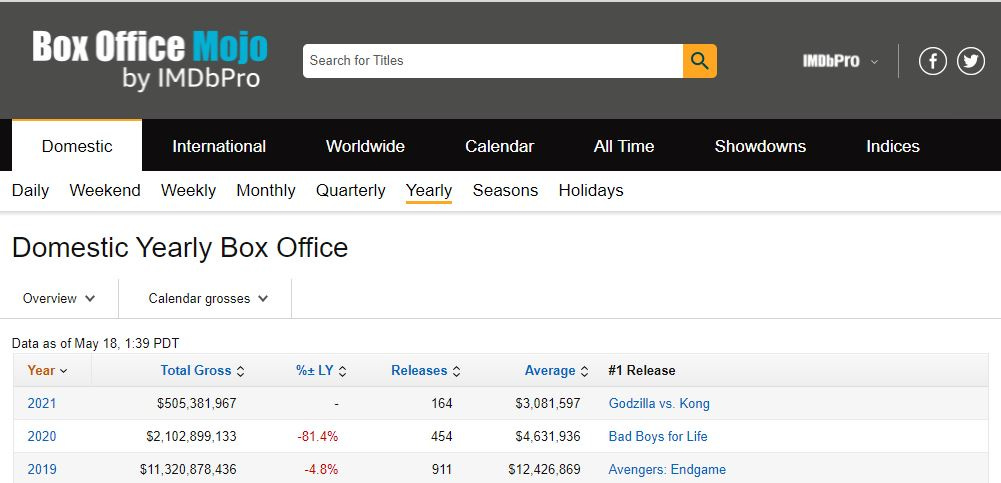The width and height of the screenshot is (1001, 483).
Task: Open the Avengers: Endgame link
Action: pos(667,470)
